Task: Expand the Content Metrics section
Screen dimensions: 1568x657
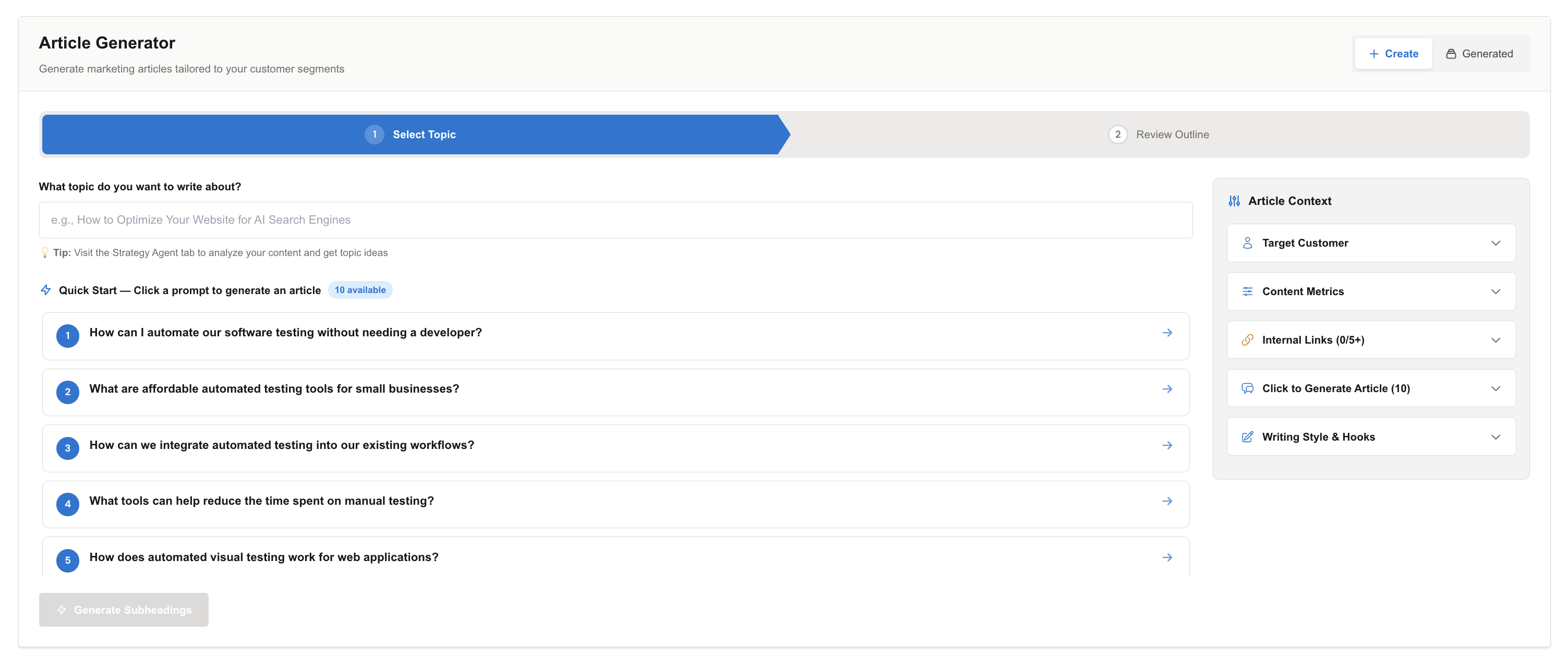Action: click(1495, 291)
